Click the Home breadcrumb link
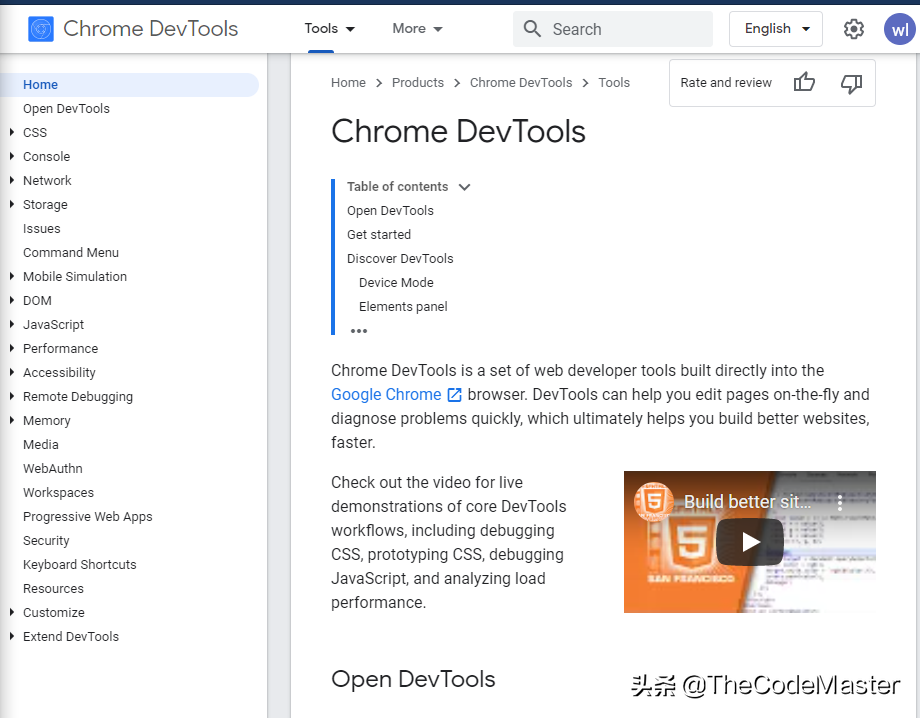This screenshot has height=718, width=920. [349, 83]
